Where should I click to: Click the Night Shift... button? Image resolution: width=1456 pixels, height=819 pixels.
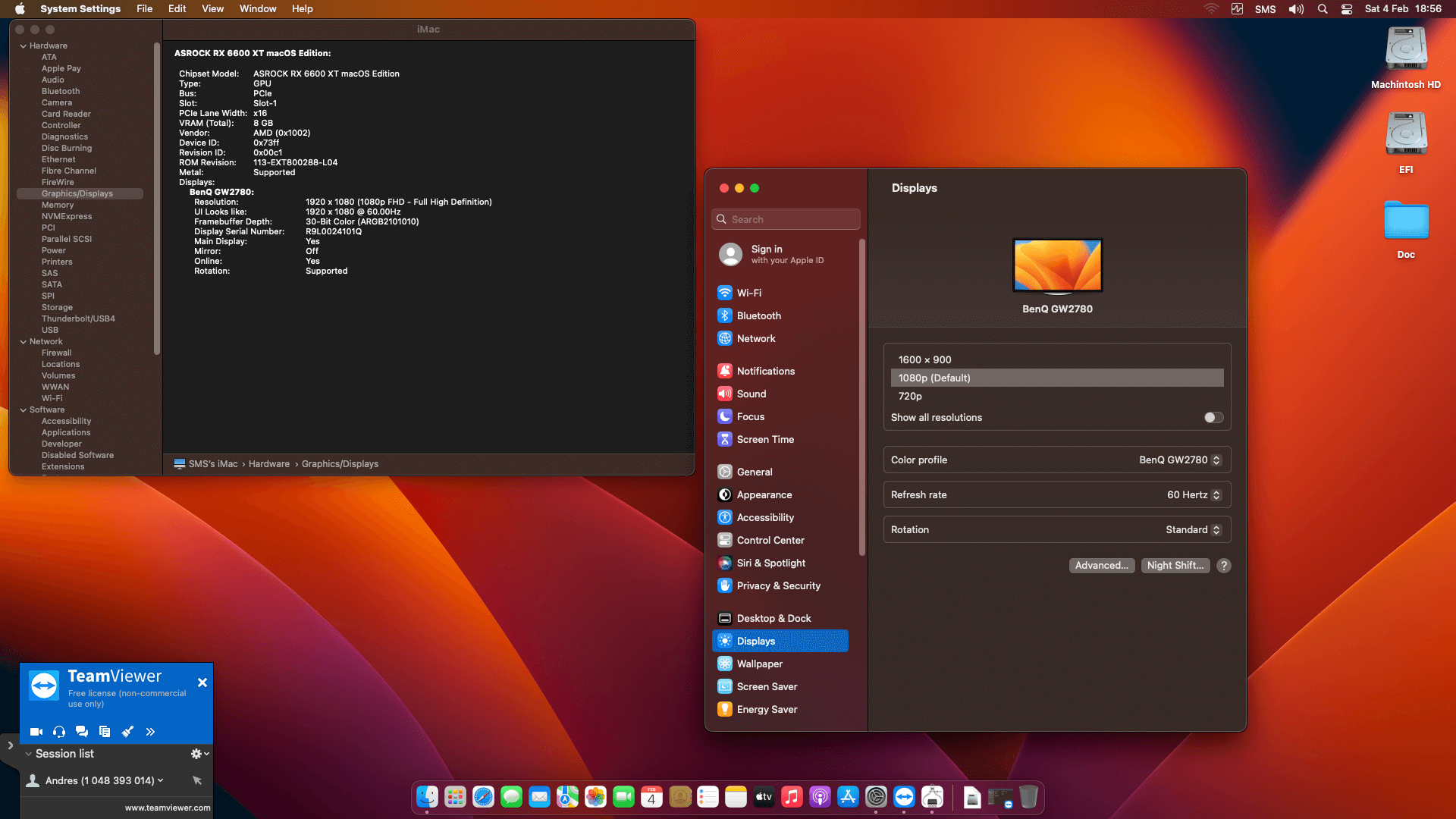click(1175, 565)
